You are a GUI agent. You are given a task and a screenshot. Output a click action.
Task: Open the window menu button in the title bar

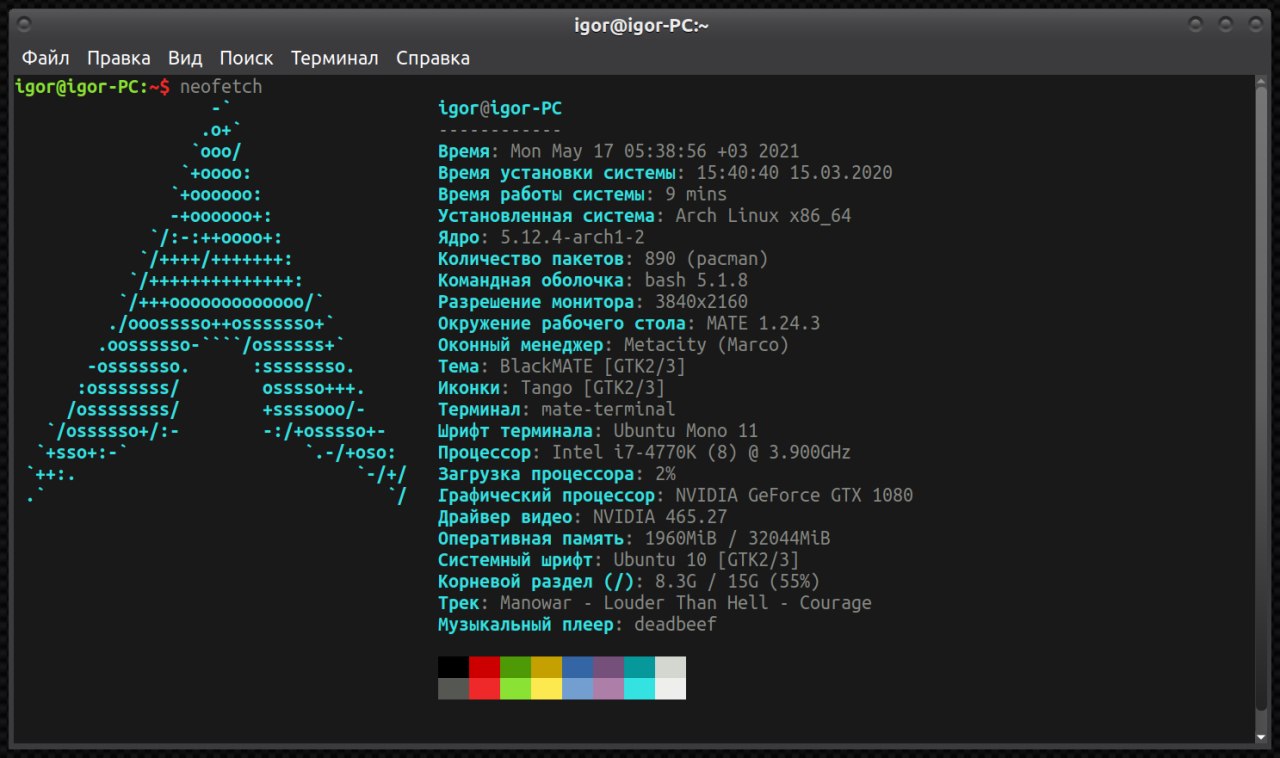[x=25, y=23]
